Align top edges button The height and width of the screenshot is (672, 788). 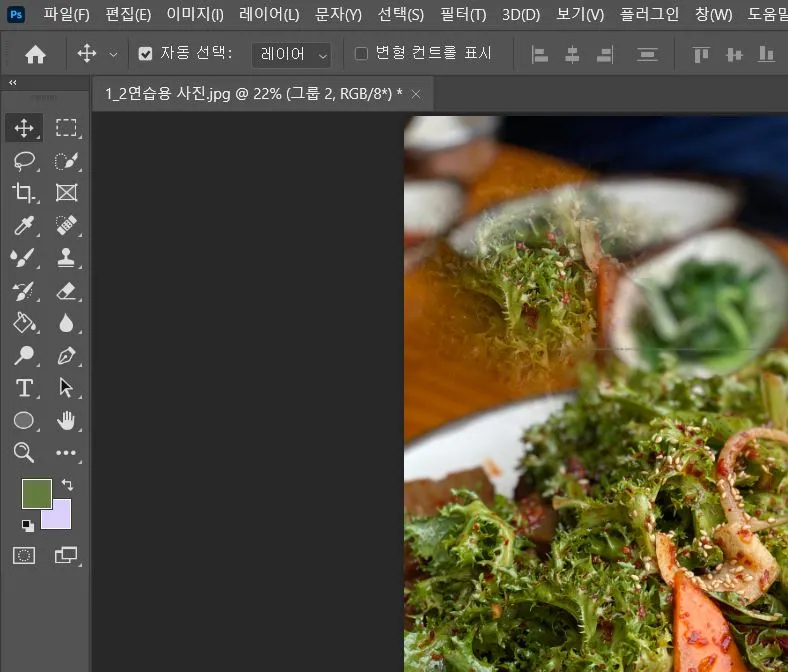(x=701, y=54)
